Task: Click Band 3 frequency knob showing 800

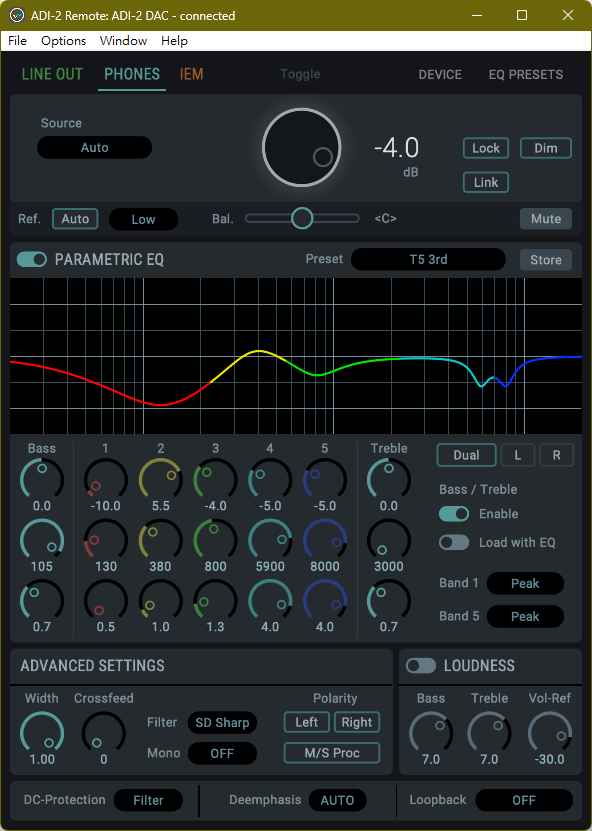Action: 215,540
